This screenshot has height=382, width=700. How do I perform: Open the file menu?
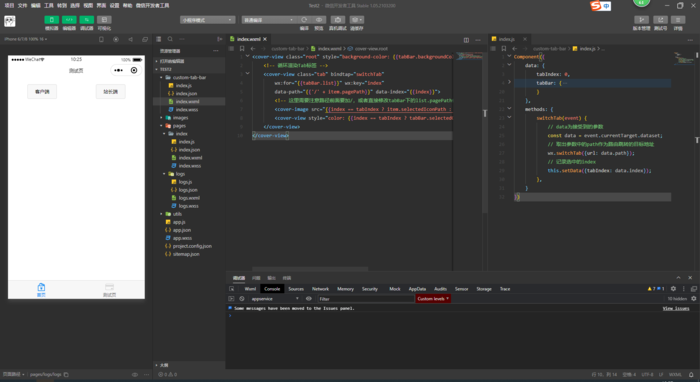(x=22, y=5)
